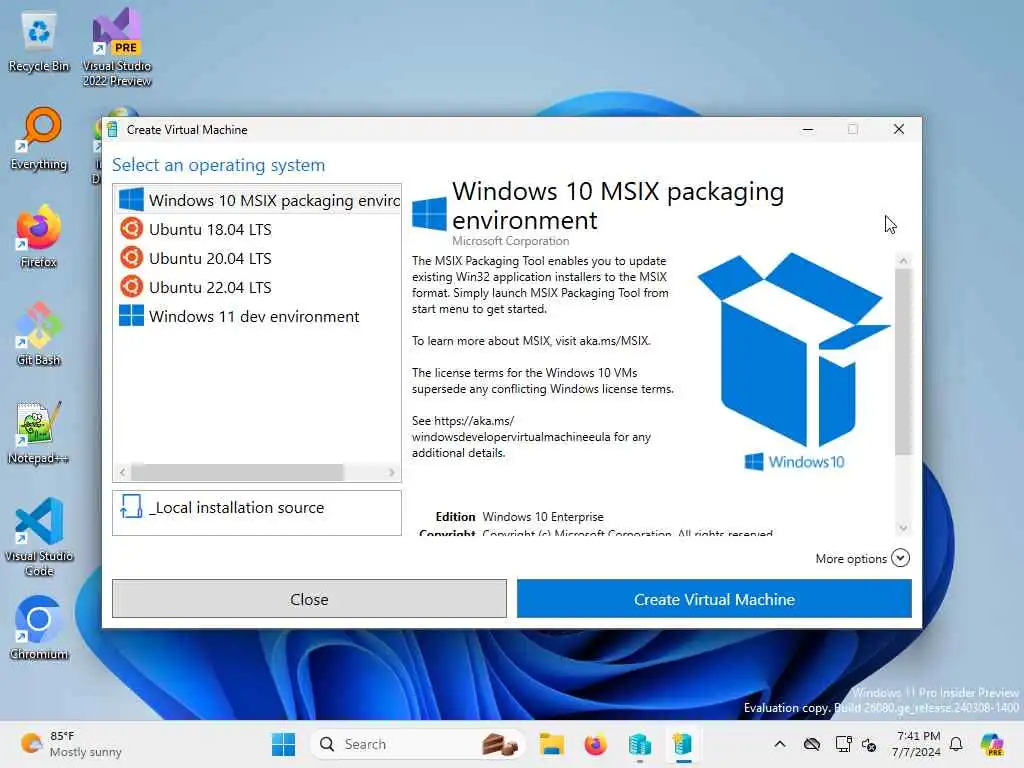Click the cloud sync tray icon
The image size is (1024, 768).
point(812,744)
